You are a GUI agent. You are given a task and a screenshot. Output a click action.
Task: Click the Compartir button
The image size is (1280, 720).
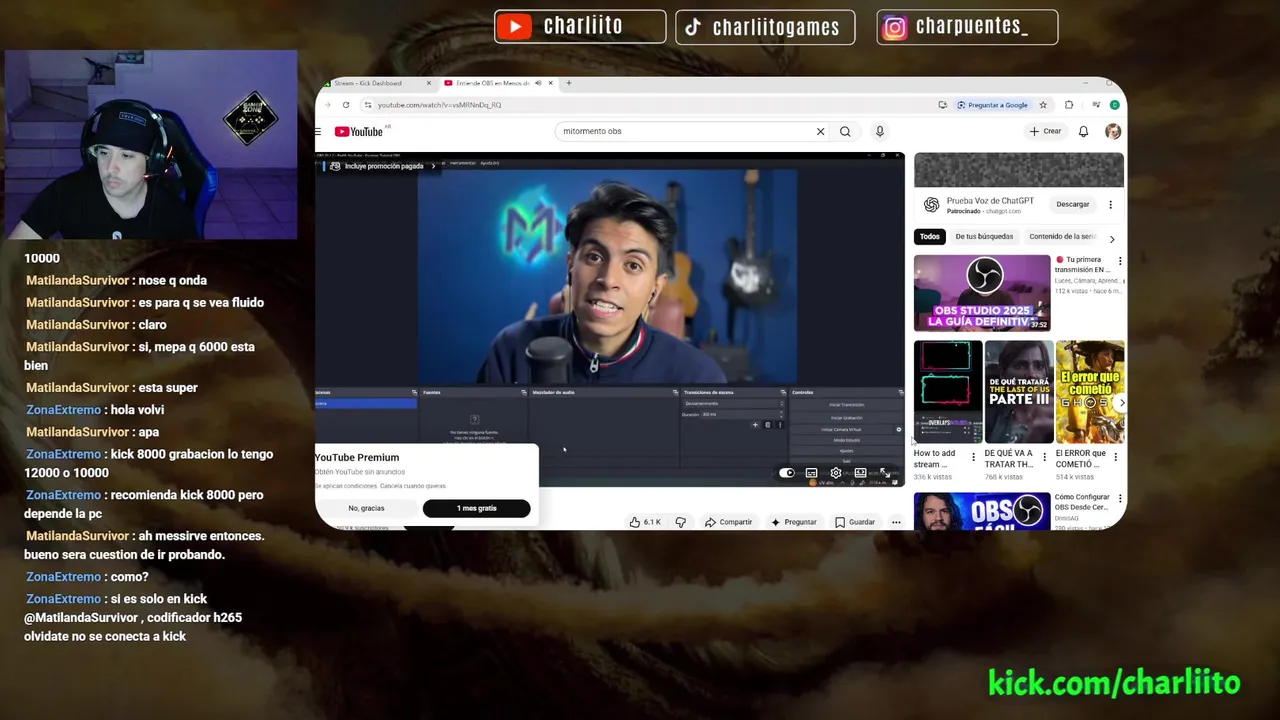[x=728, y=522]
